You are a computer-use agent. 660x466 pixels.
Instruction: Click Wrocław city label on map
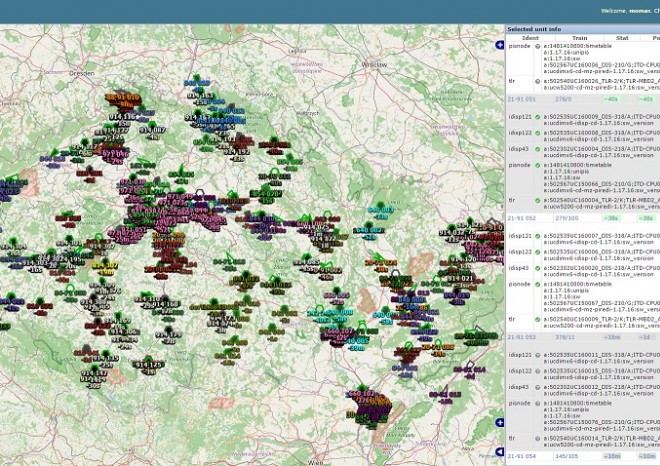[374, 64]
